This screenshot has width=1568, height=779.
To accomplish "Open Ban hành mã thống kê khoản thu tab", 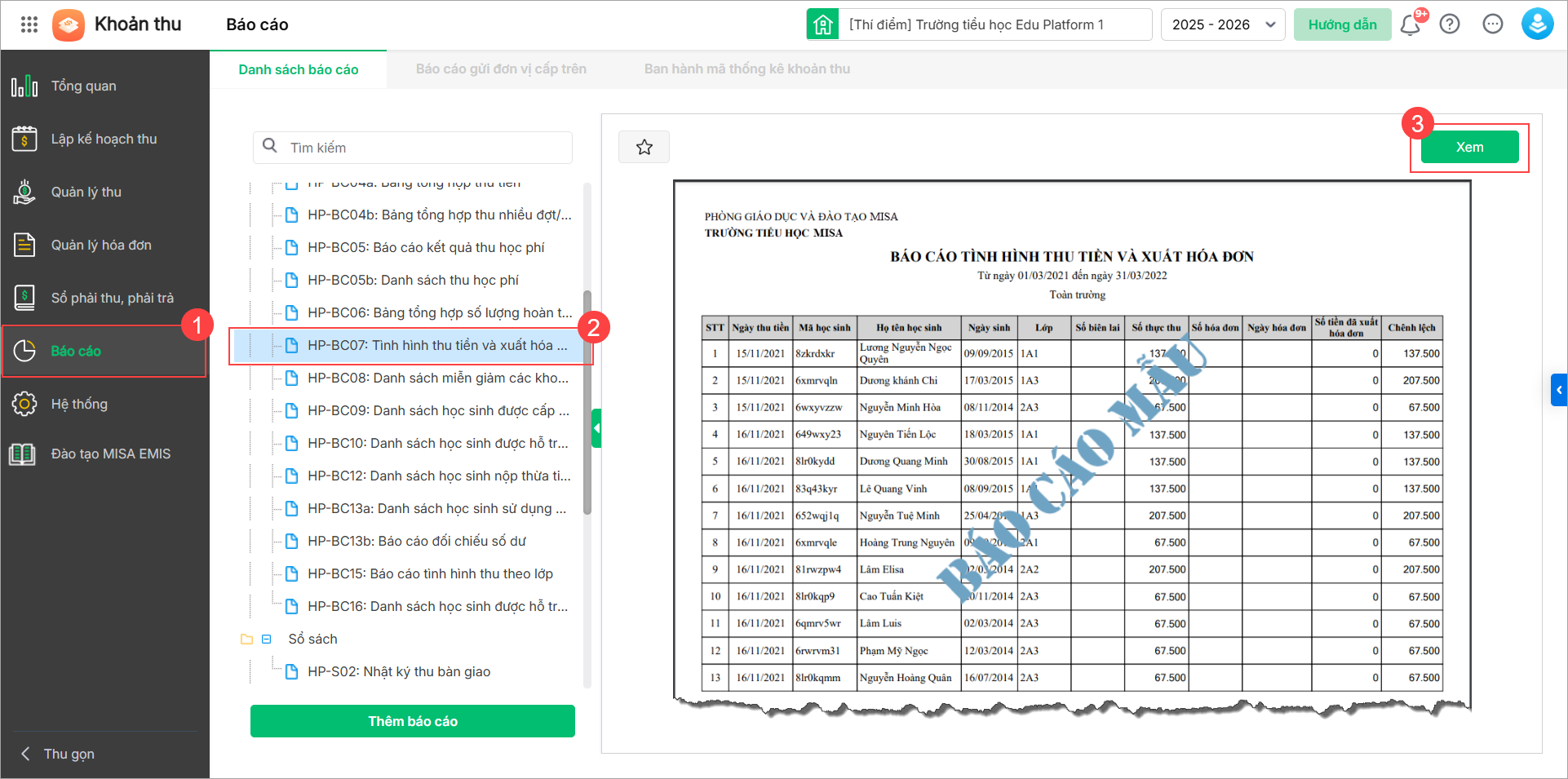I will click(x=747, y=69).
